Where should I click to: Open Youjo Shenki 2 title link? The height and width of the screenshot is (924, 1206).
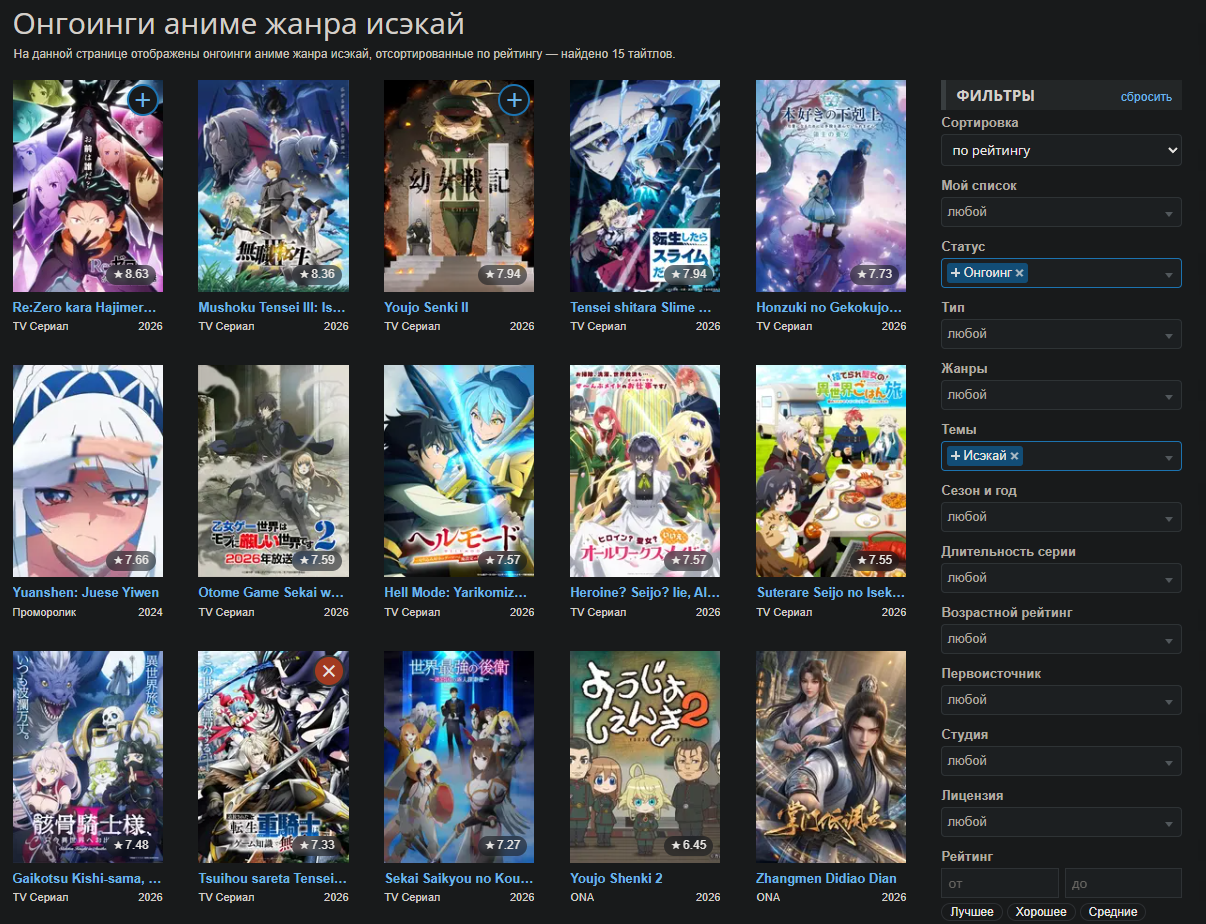(x=616, y=878)
